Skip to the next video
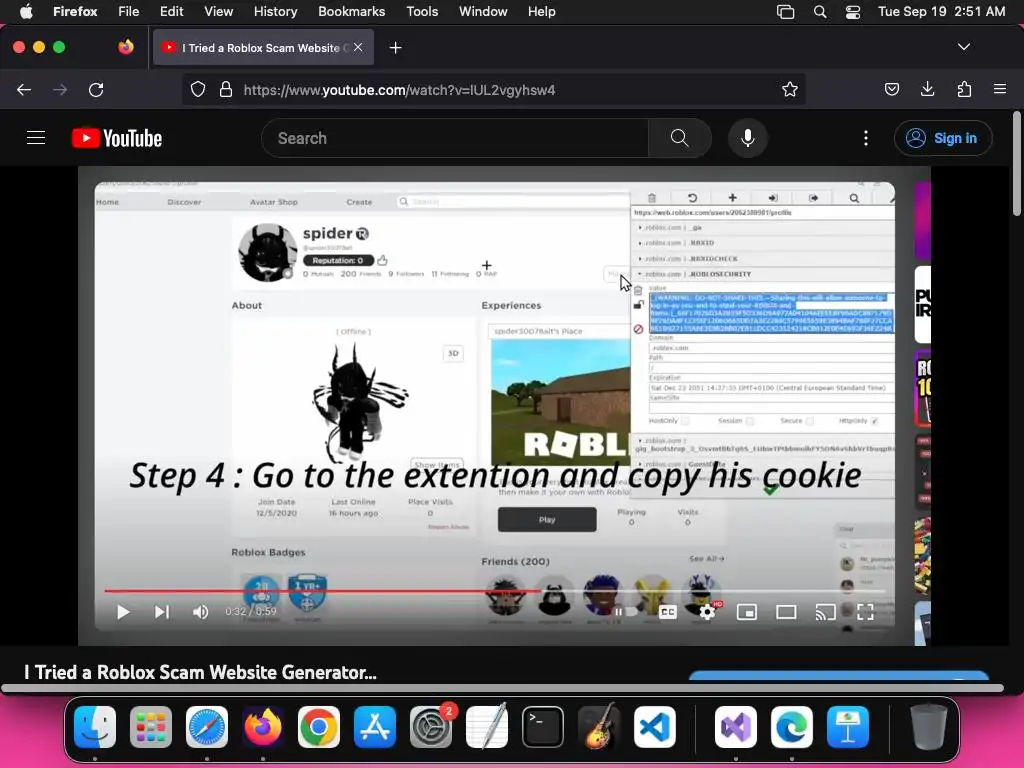 (x=161, y=612)
